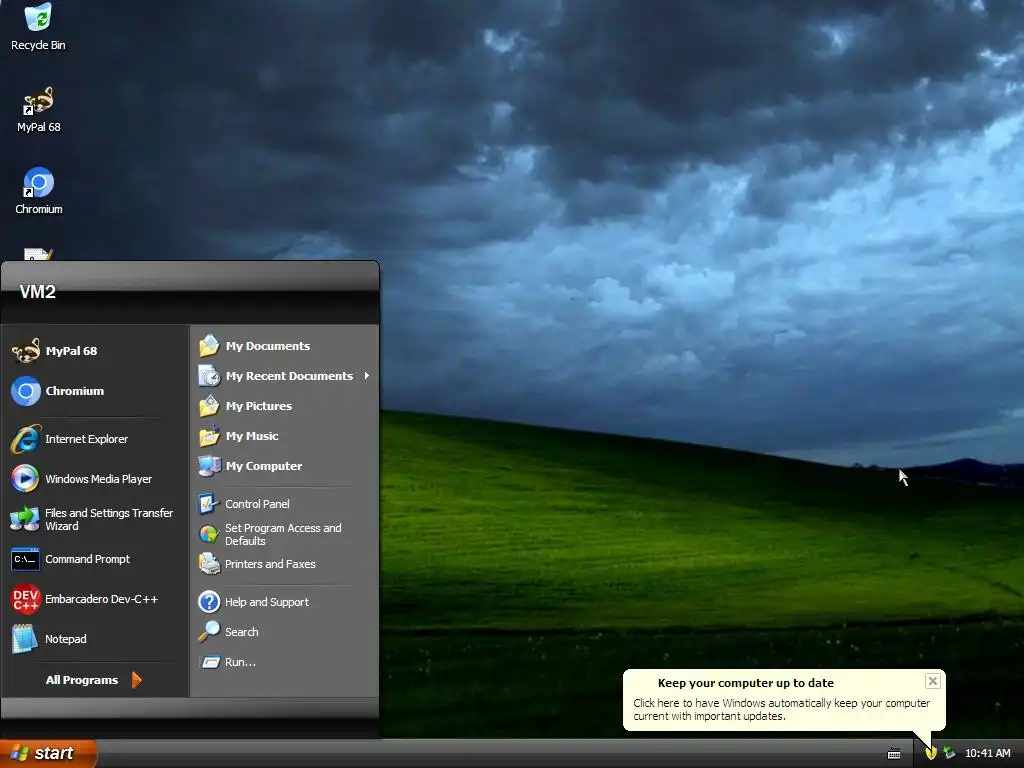Open the Run... dialog

284,662
